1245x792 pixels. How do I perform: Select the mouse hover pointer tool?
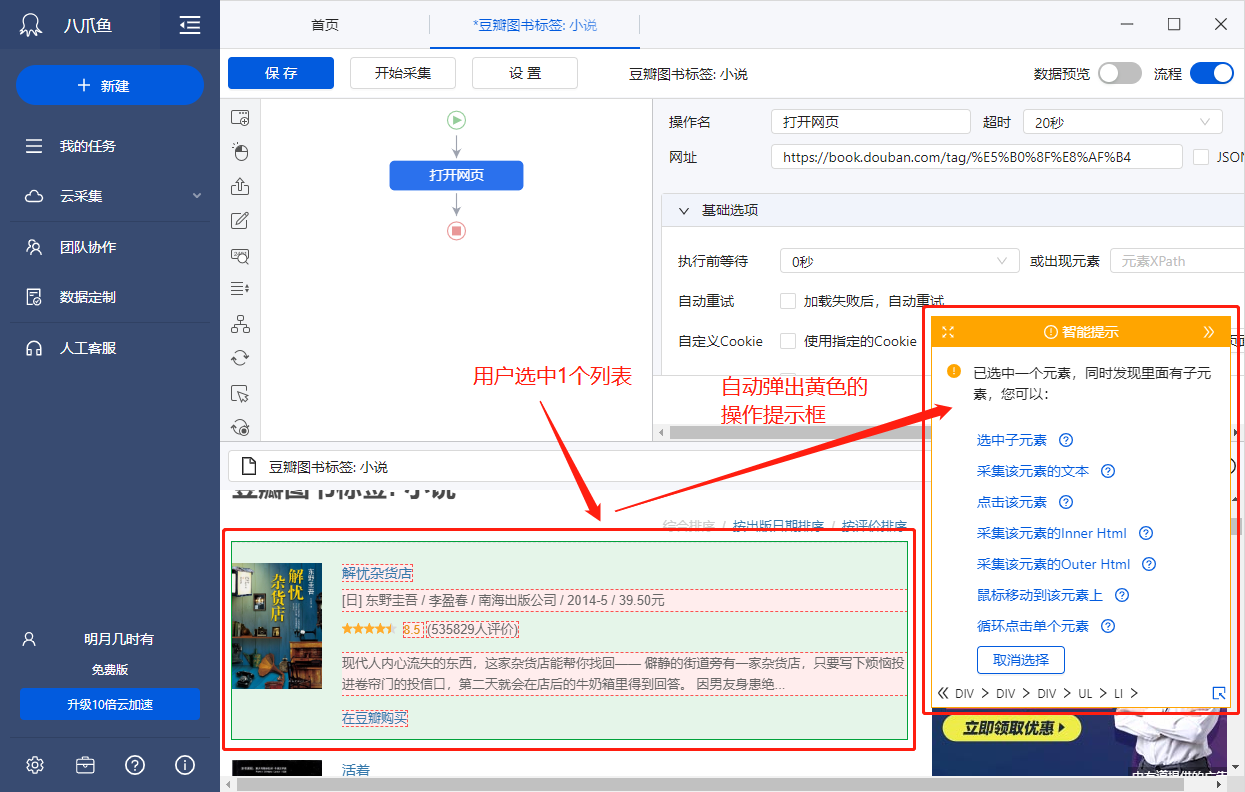click(240, 393)
